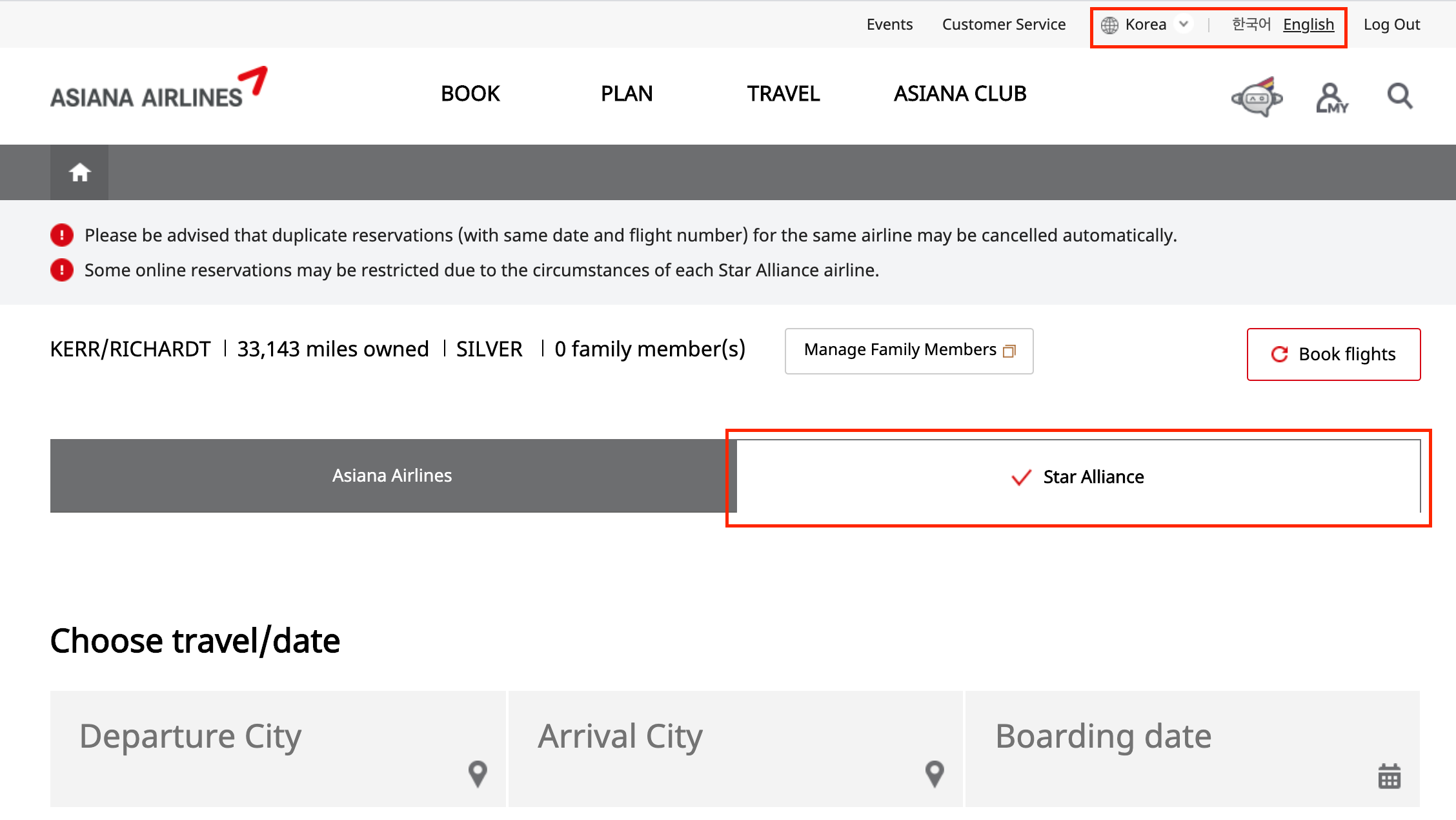Open the Customer Service link
Screen dimensions: 1456x820
[1004, 25]
